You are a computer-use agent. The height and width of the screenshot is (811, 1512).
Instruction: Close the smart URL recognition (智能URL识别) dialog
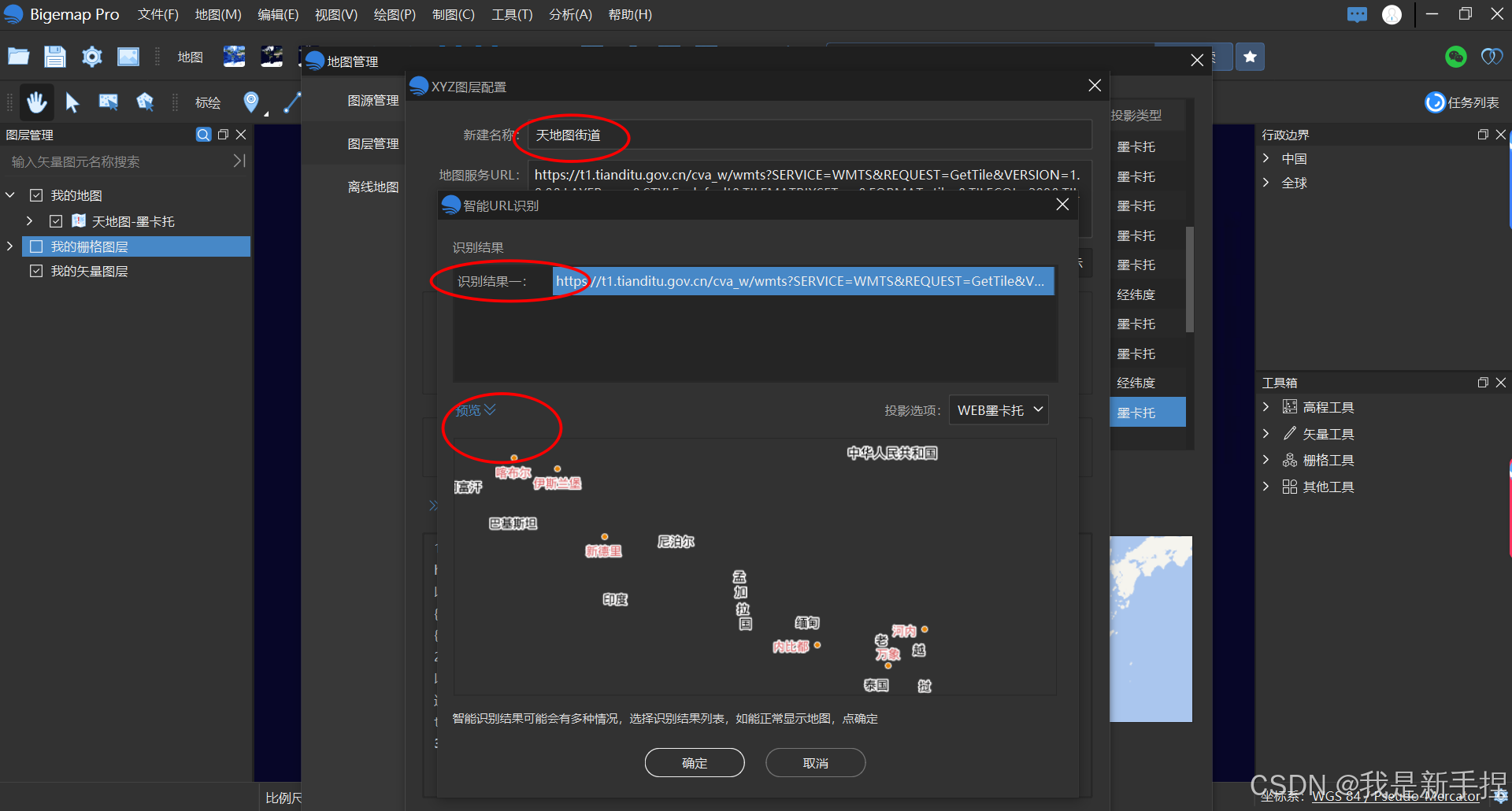coord(1062,205)
